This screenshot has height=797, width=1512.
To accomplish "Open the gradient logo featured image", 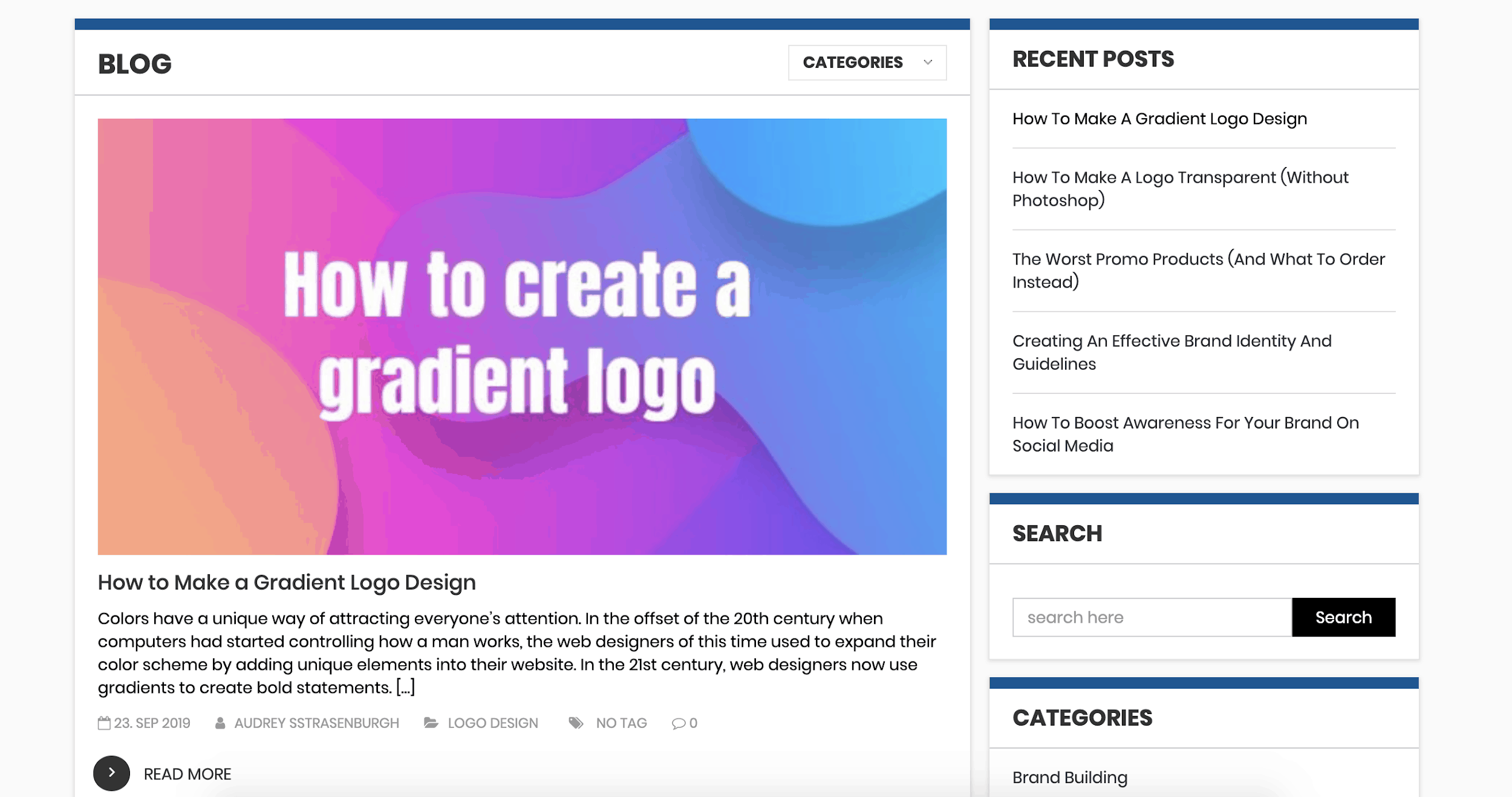I will tap(522, 336).
